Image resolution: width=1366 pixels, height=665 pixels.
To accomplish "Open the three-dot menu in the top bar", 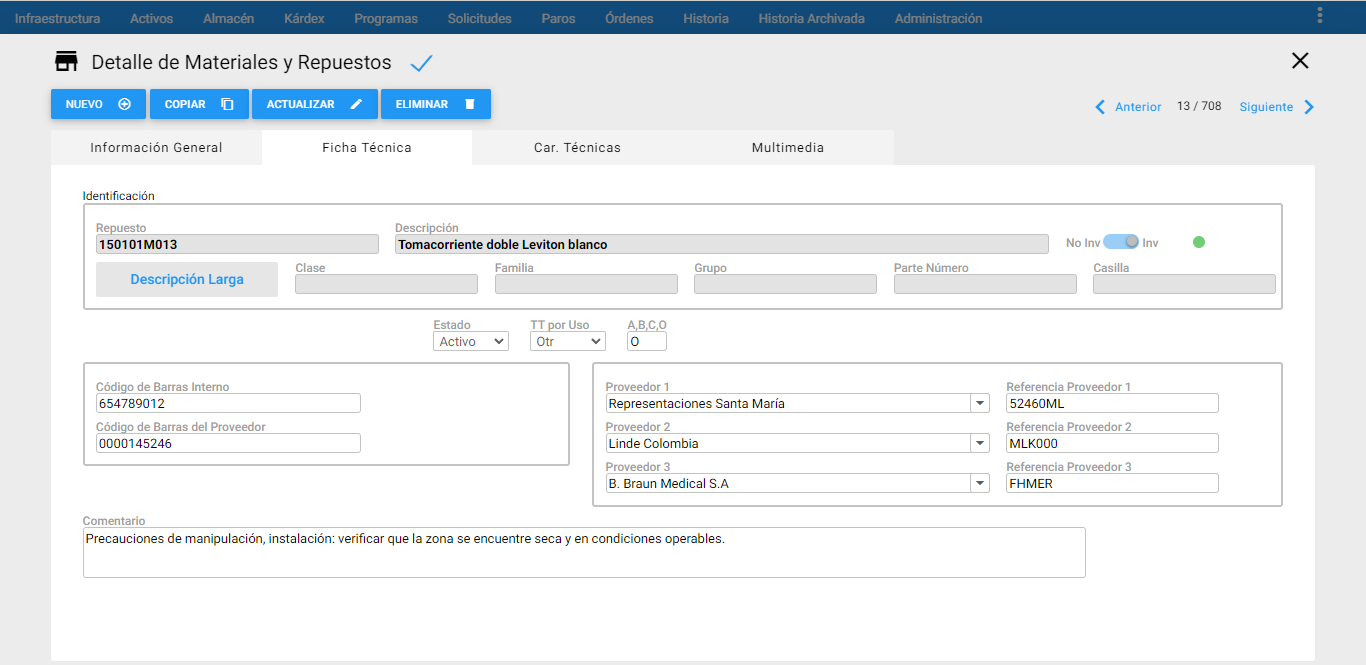I will (1320, 15).
